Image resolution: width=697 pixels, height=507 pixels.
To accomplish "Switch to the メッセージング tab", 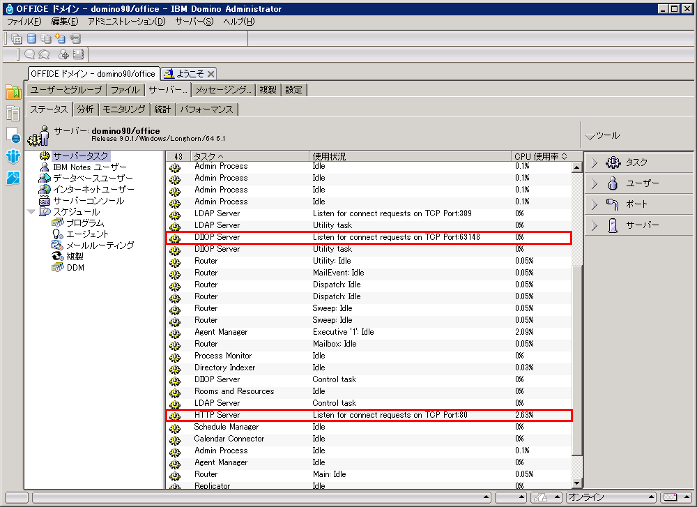I will coord(224,90).
